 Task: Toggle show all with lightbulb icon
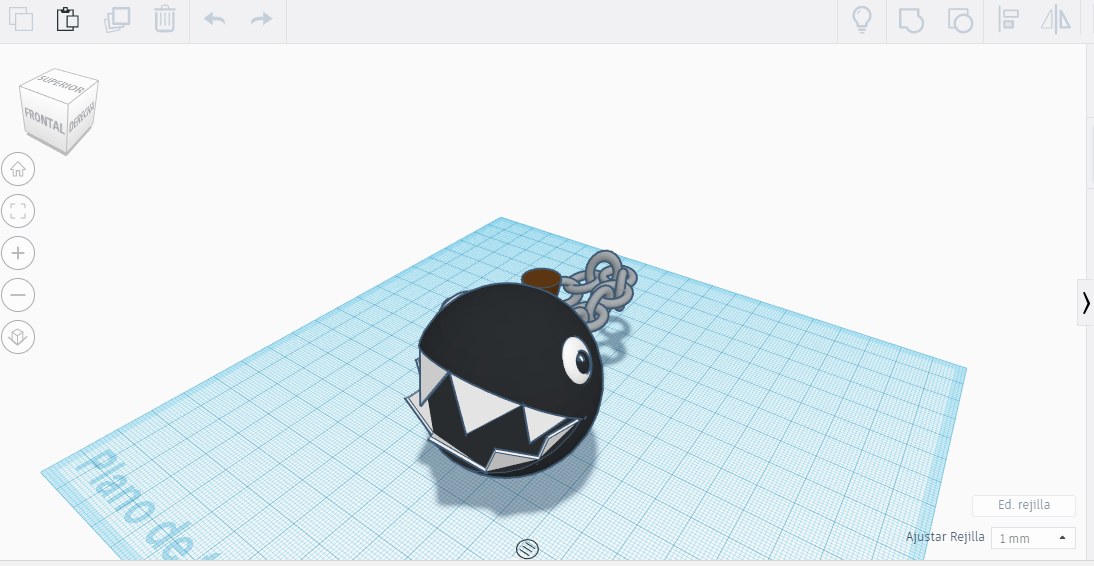(863, 19)
